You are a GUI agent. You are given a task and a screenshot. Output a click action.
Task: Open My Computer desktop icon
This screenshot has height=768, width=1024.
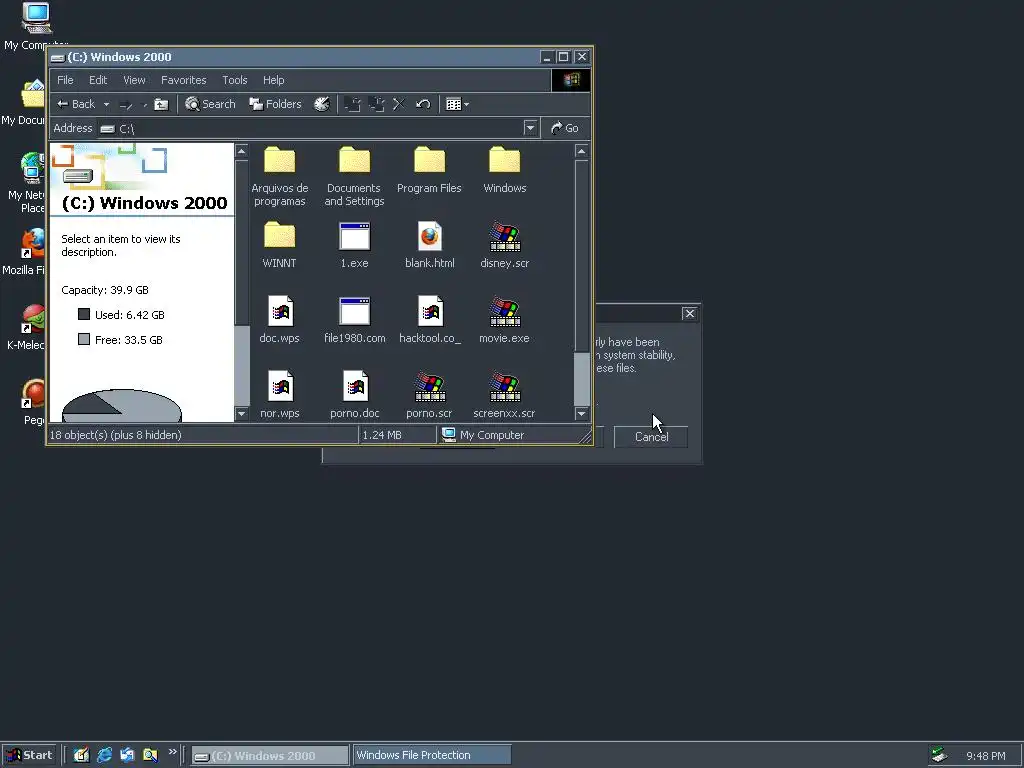[x=36, y=26]
